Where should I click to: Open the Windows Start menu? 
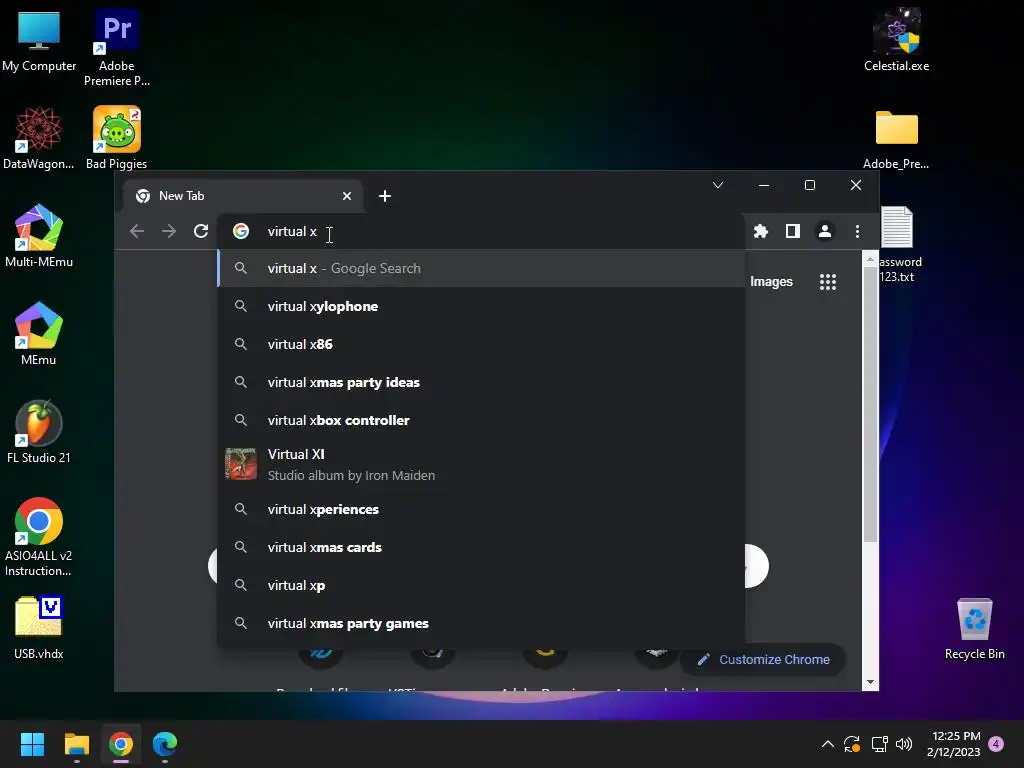pos(32,744)
